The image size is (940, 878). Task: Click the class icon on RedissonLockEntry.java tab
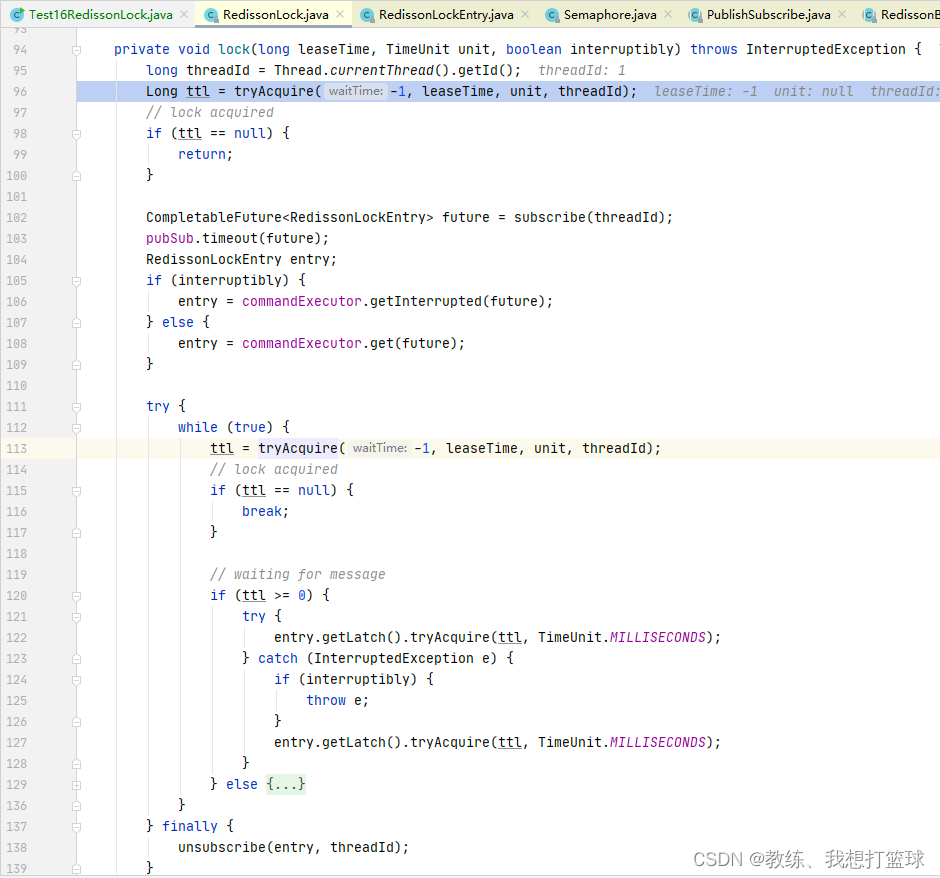366,14
